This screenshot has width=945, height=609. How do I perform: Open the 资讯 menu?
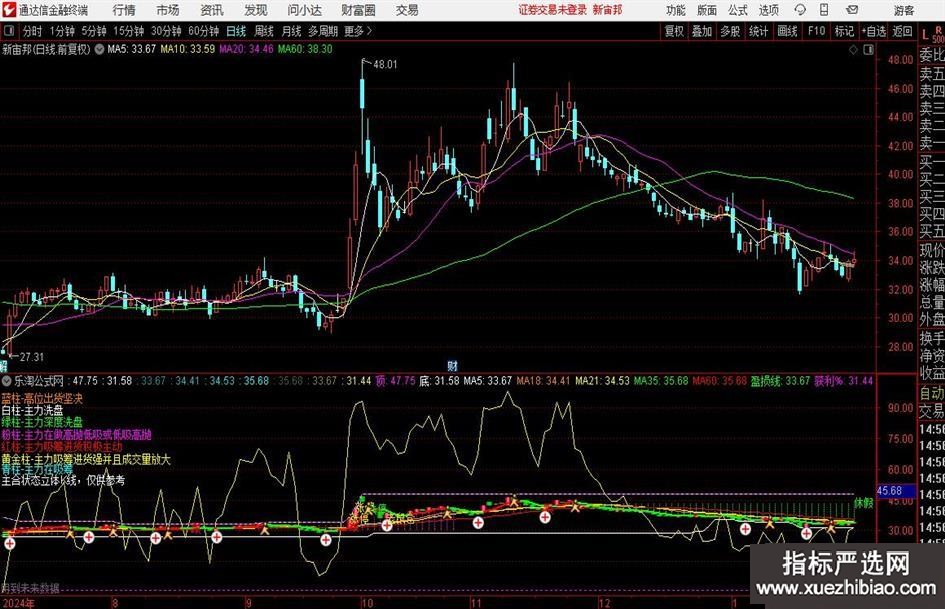pos(212,10)
